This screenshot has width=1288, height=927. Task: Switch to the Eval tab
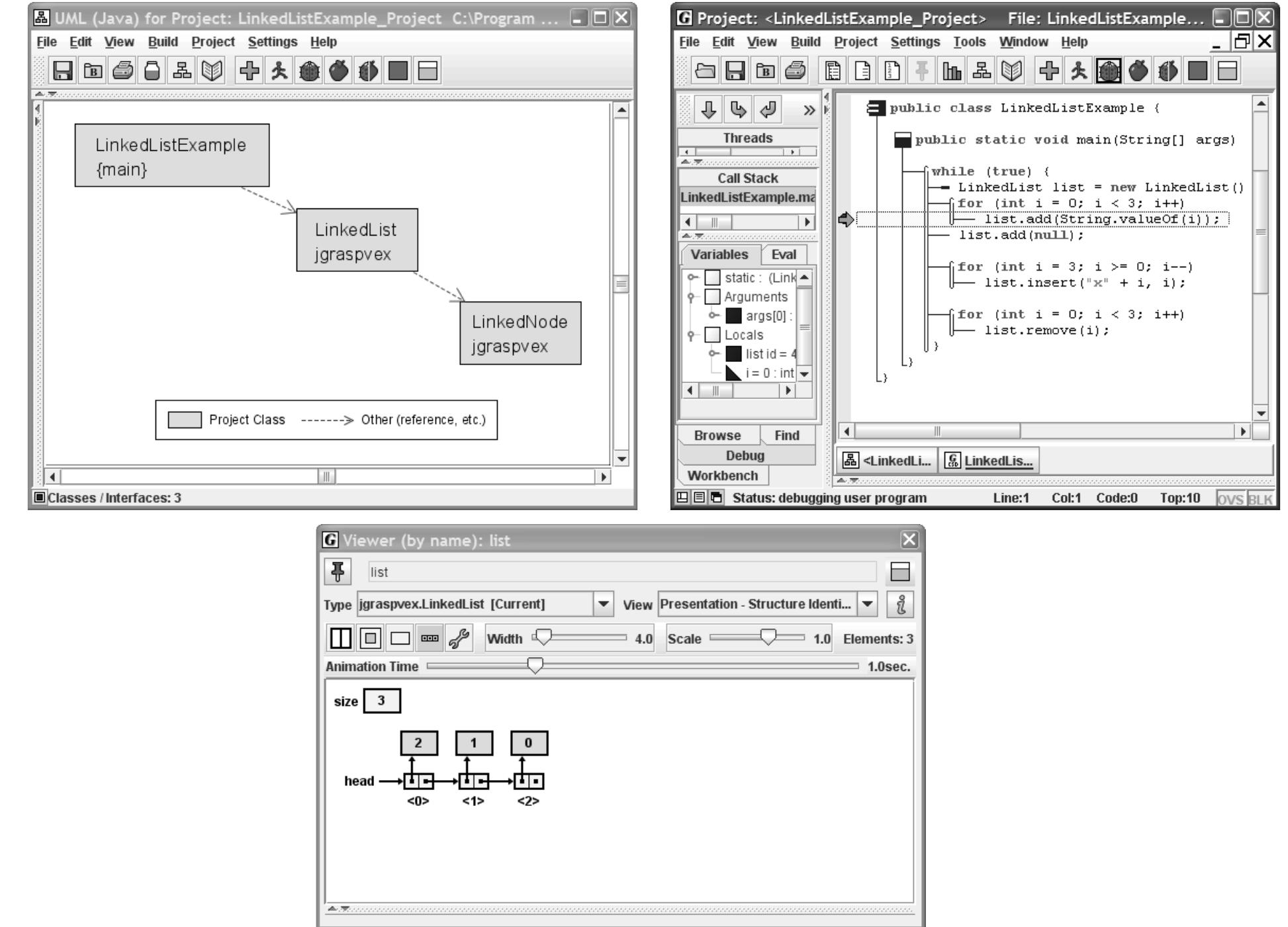click(784, 255)
